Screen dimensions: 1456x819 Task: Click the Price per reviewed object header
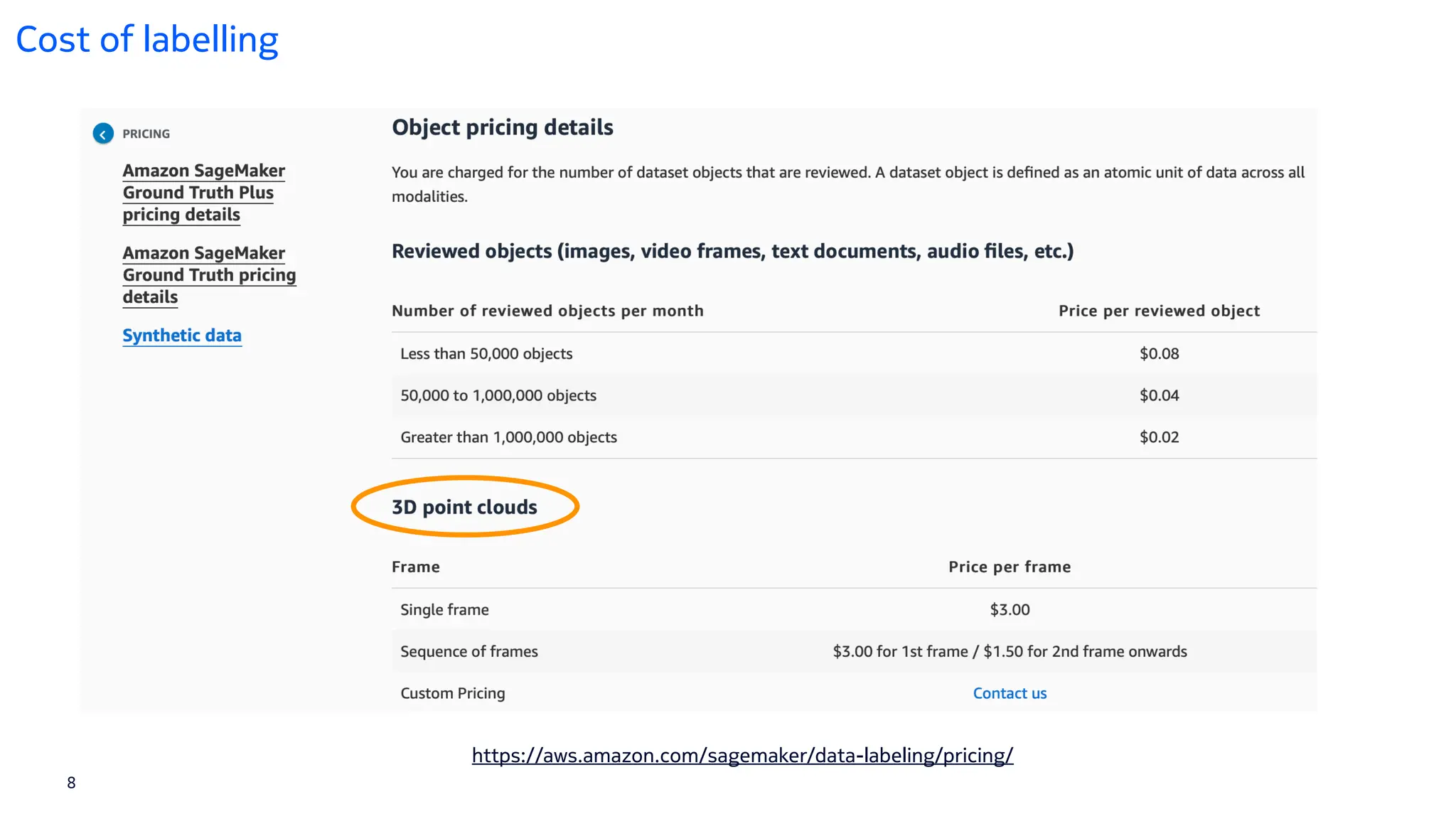click(x=1159, y=311)
